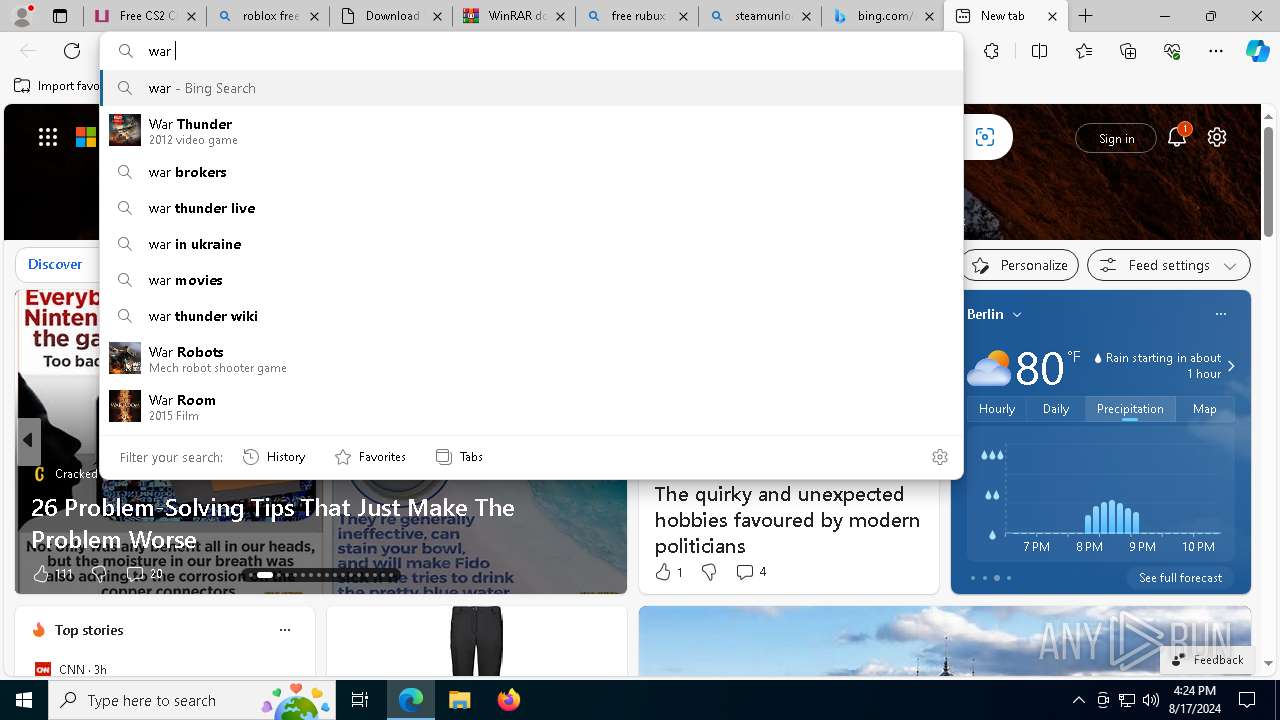1280x720 pixels.
Task: Click the Personalize button
Action: pos(1020,265)
